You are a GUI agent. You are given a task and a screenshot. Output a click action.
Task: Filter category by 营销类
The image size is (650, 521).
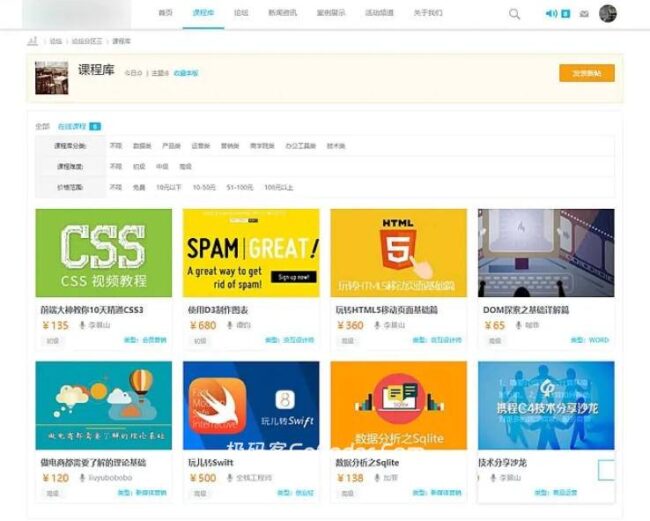[x=230, y=146]
